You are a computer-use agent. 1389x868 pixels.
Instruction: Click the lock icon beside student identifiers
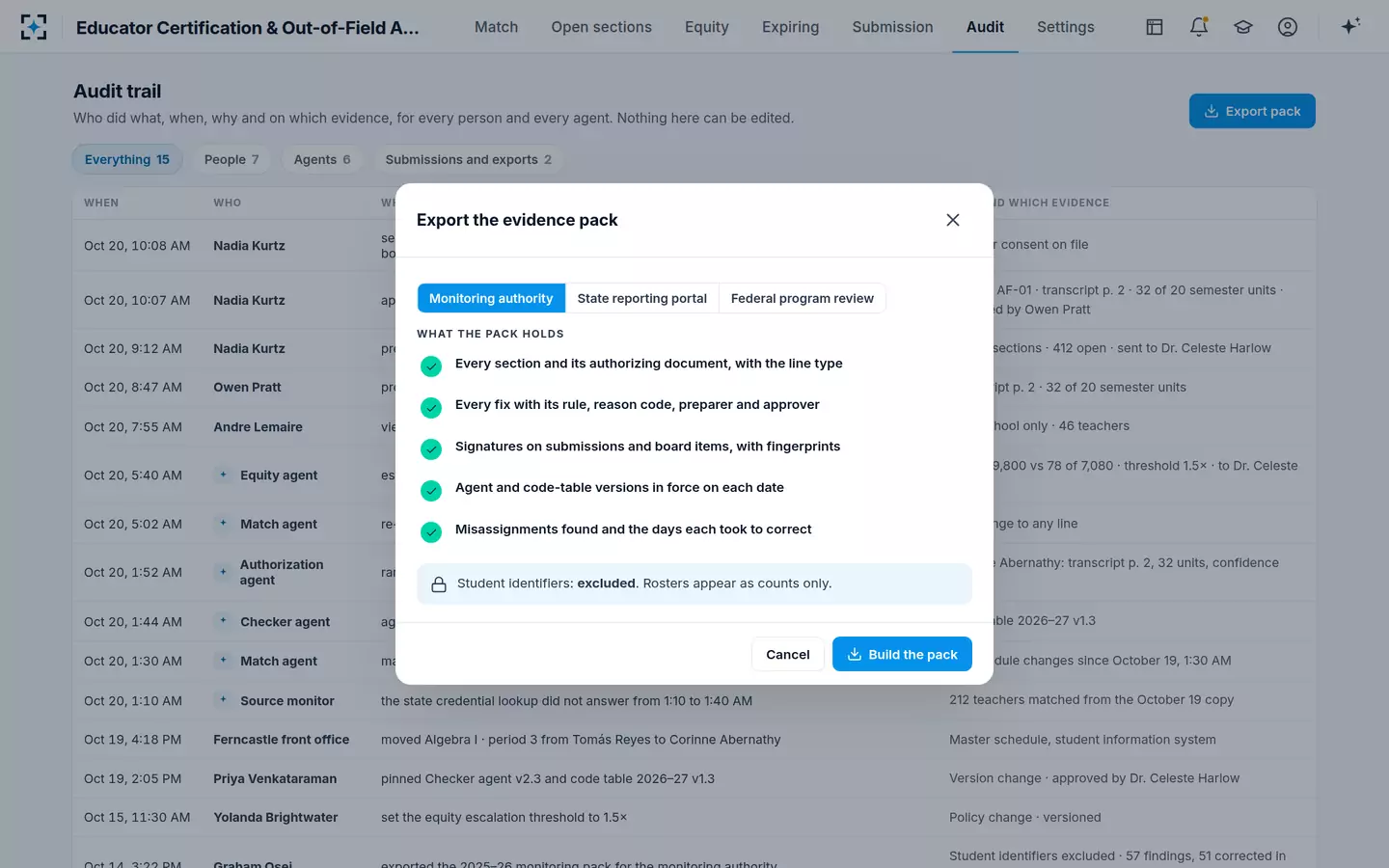point(439,584)
